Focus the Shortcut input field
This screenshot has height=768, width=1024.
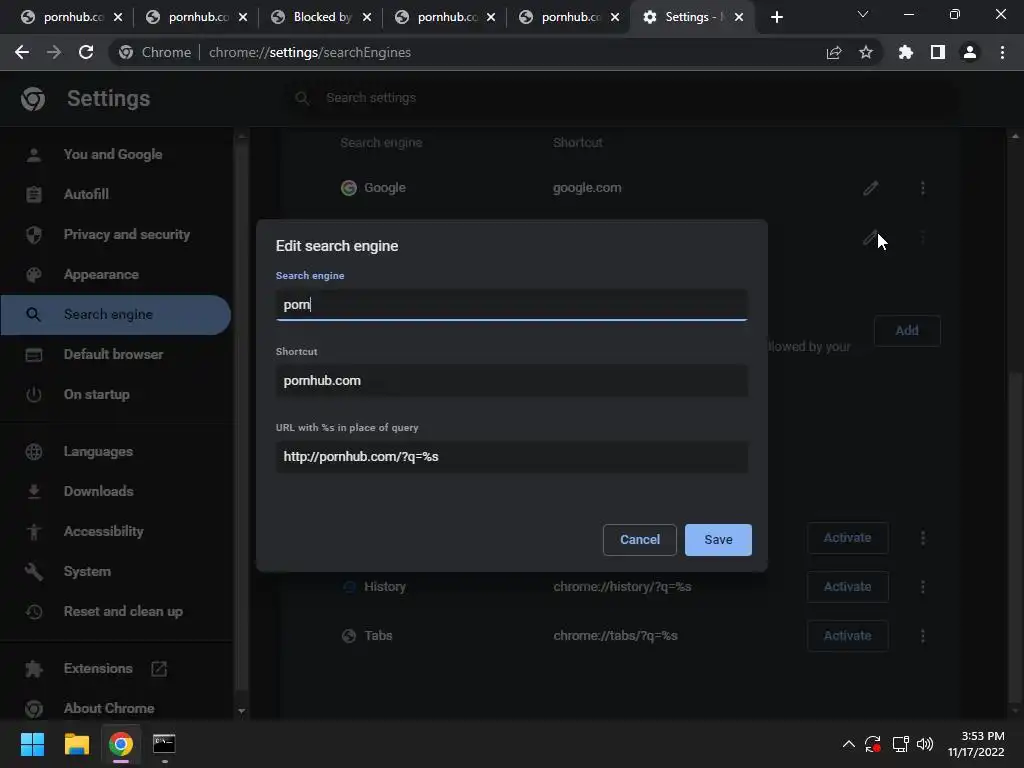point(511,380)
